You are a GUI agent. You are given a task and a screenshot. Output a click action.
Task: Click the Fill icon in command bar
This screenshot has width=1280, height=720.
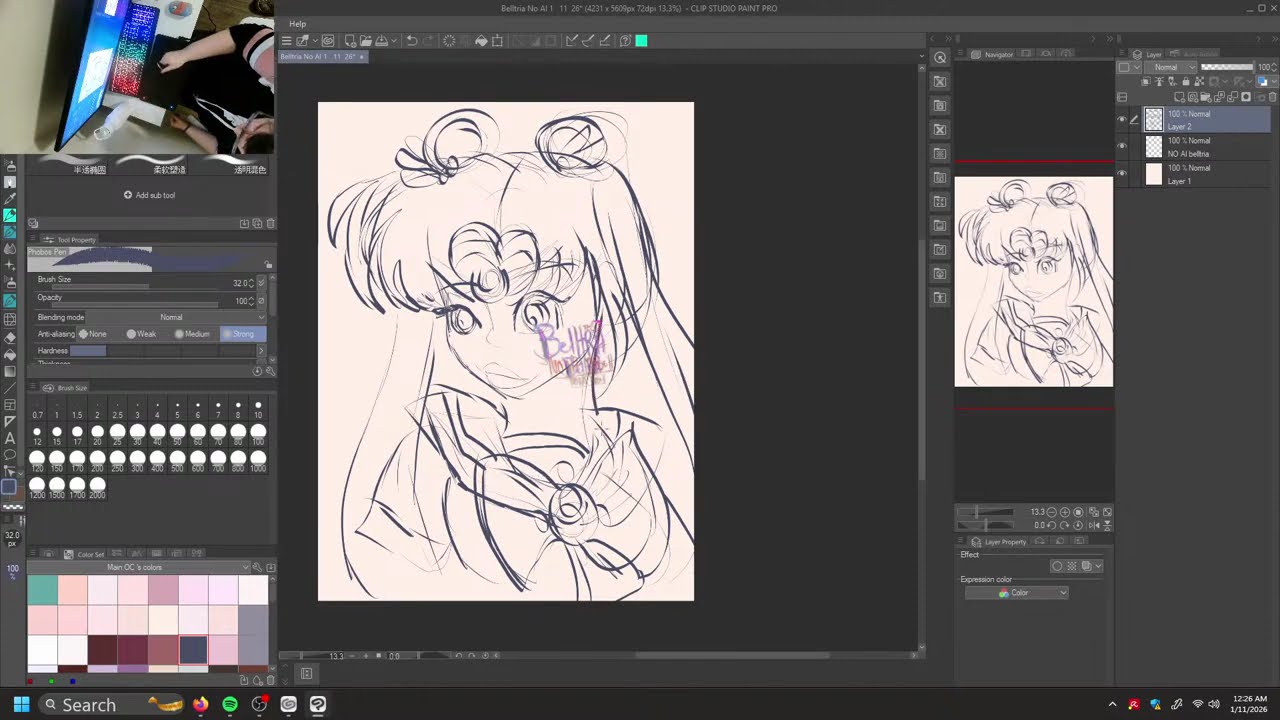coord(481,40)
